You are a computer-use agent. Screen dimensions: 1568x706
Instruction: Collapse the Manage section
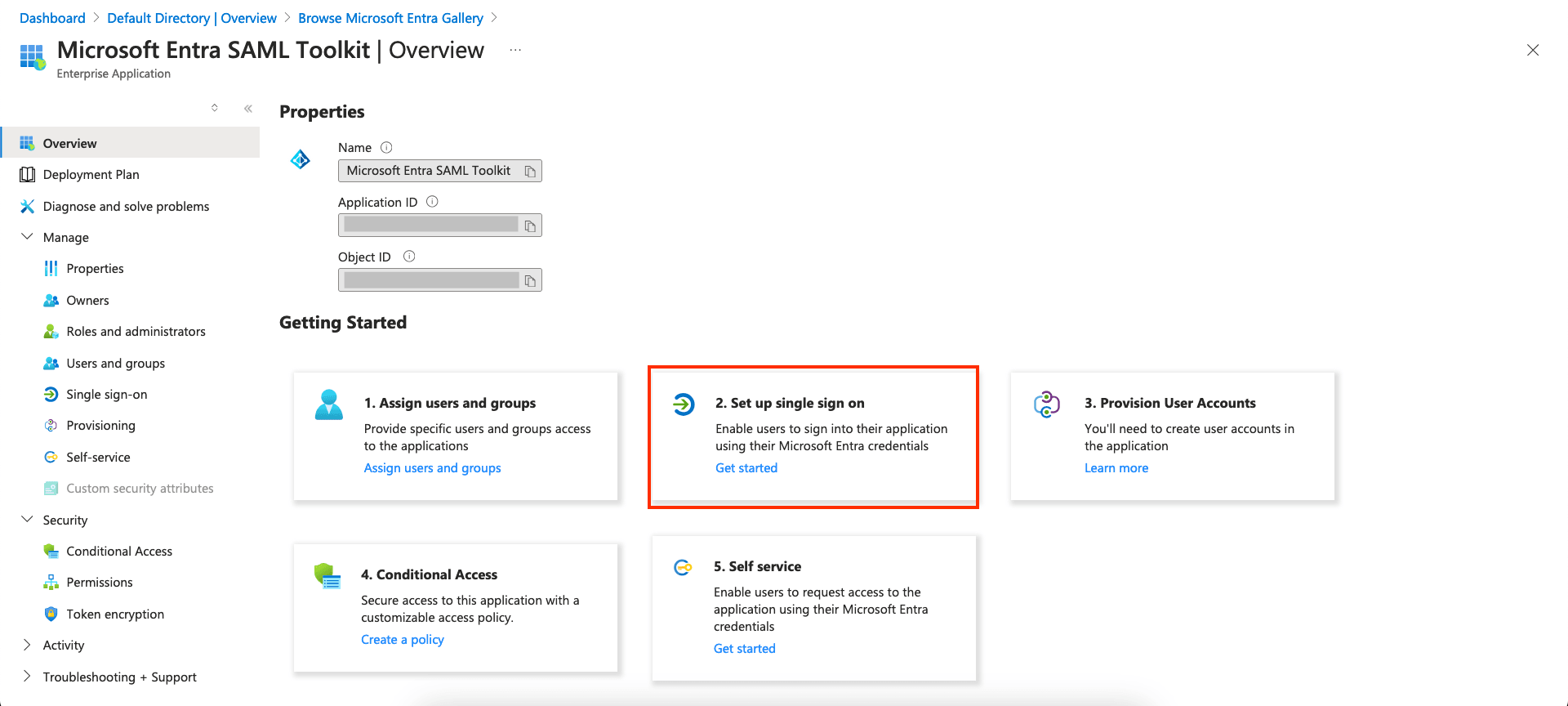click(27, 237)
